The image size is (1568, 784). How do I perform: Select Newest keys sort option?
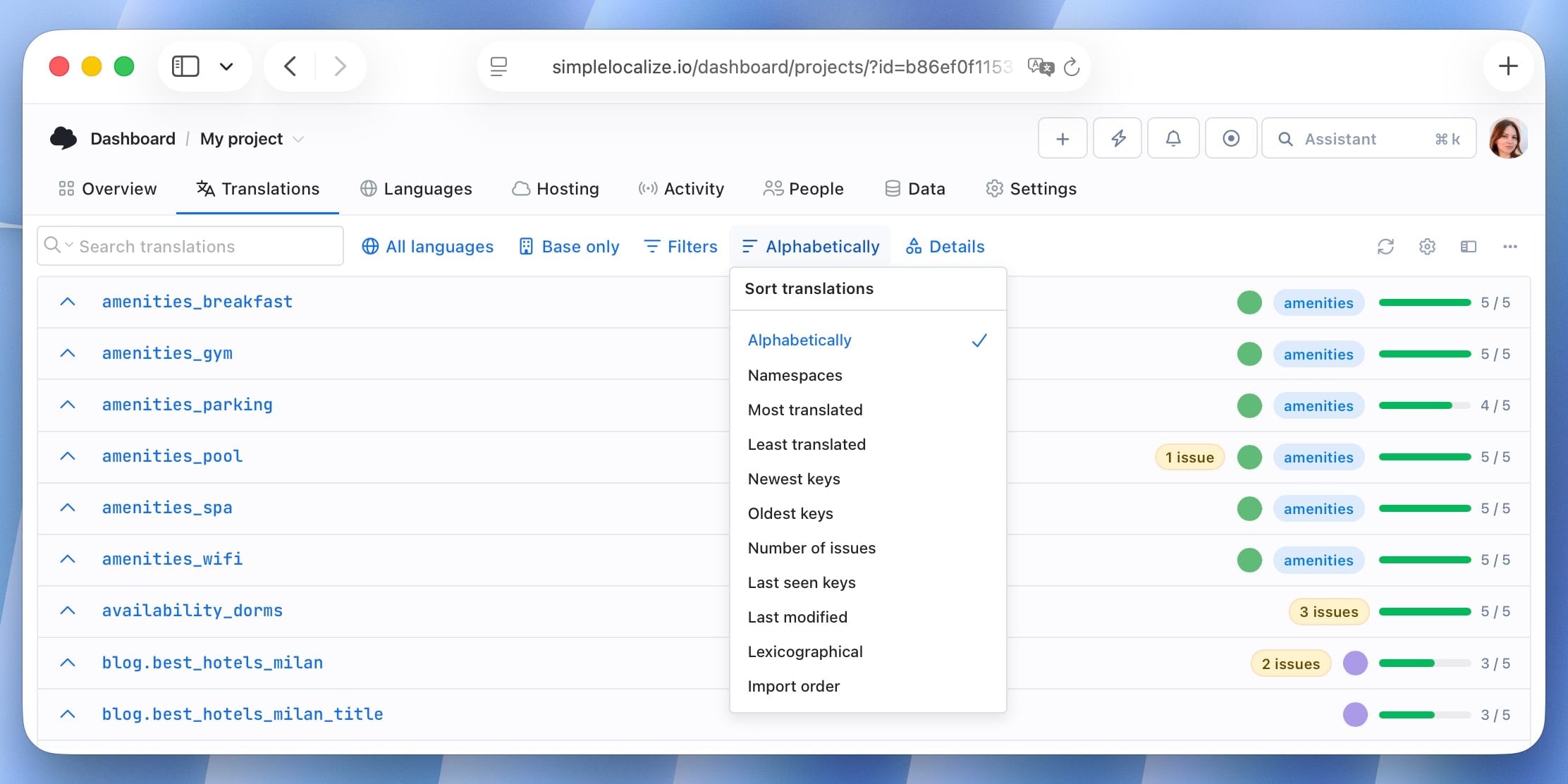868,479
